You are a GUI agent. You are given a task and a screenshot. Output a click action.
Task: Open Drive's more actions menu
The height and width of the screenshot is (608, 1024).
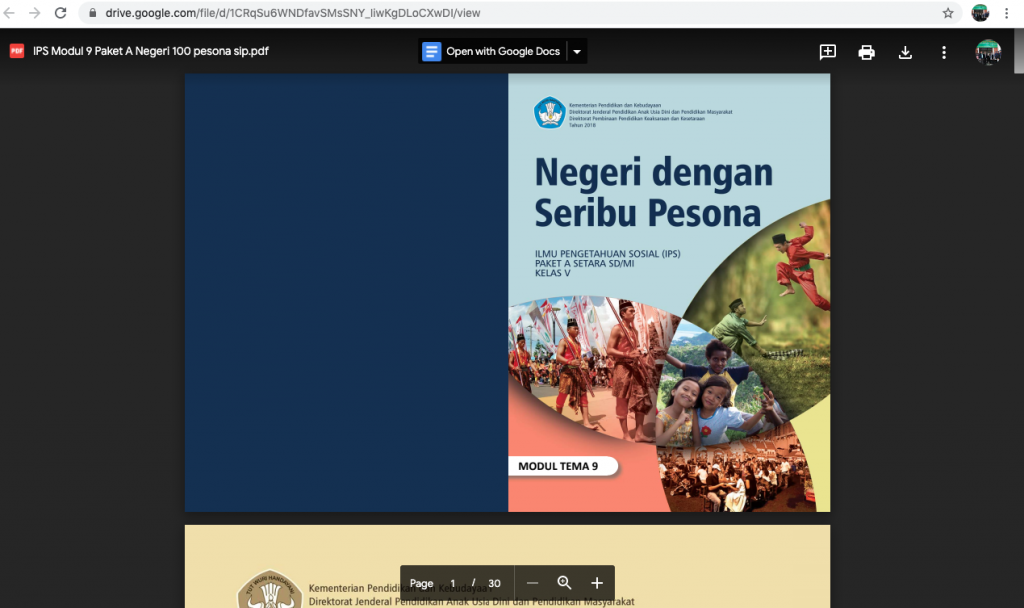point(943,52)
